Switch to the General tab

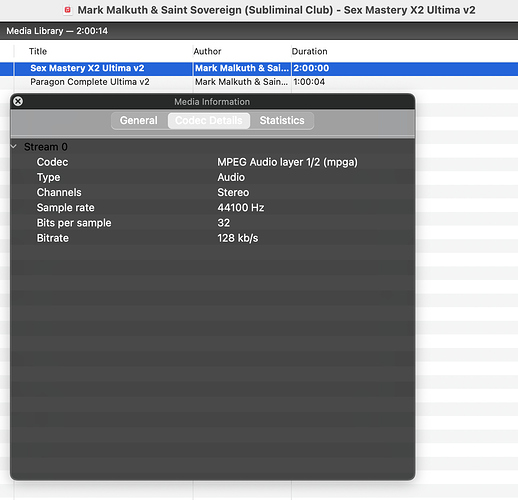139,120
